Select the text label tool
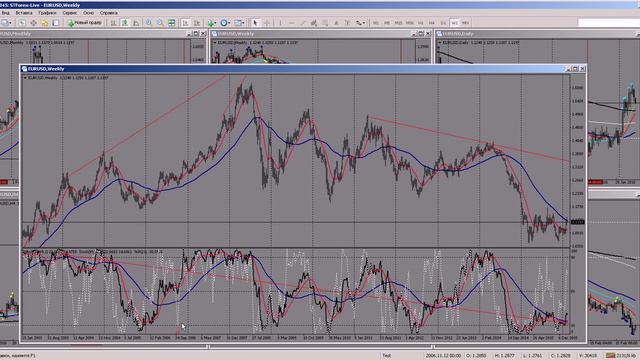Viewport: 640px width, 360px height. pyautogui.click(x=347, y=23)
